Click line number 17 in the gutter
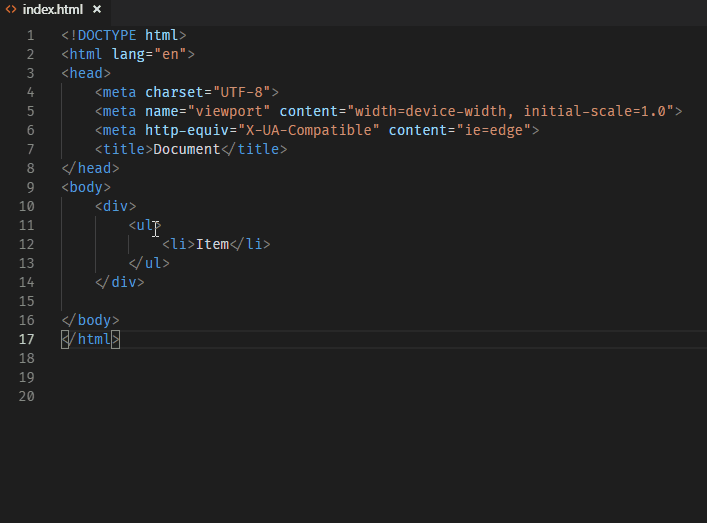The height and width of the screenshot is (523, 707). (27, 339)
